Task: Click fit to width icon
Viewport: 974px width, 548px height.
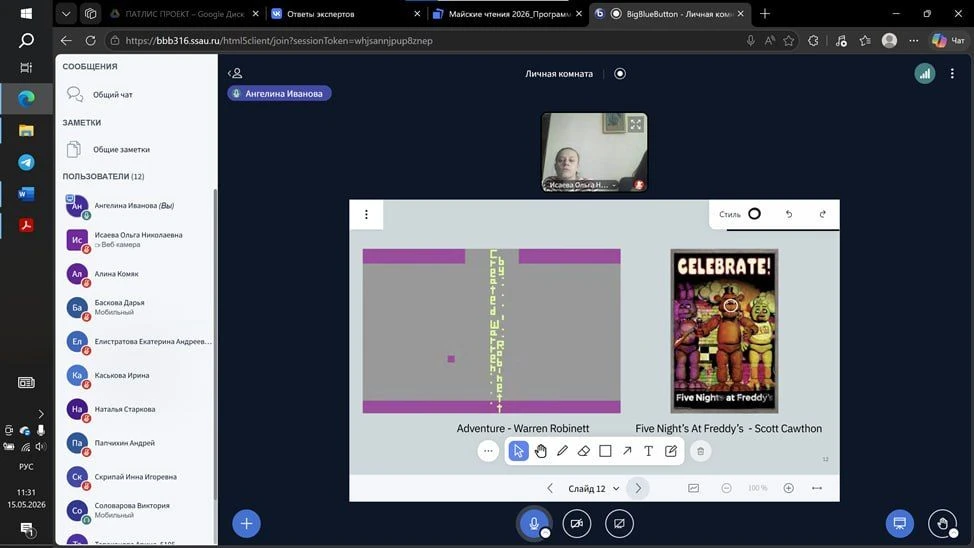Action: (x=817, y=488)
